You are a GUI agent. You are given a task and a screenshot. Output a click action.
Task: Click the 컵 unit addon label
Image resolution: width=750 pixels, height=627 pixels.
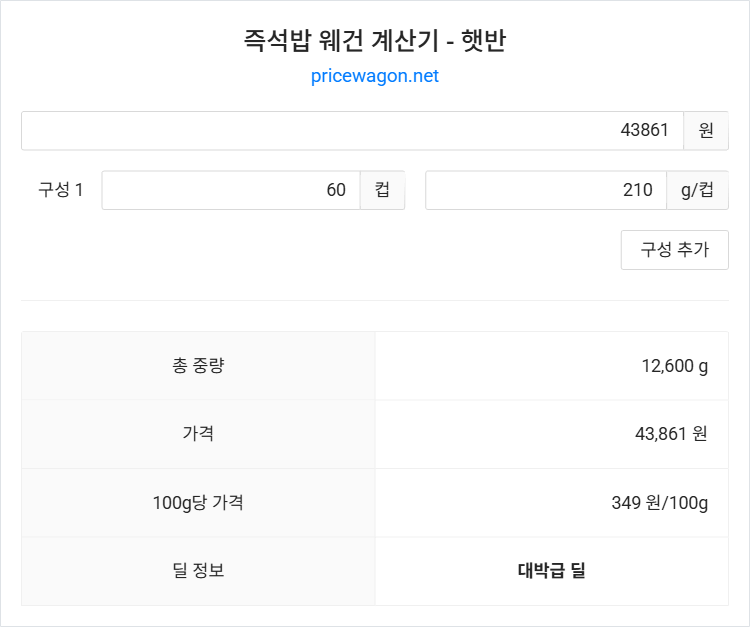pyautogui.click(x=382, y=190)
